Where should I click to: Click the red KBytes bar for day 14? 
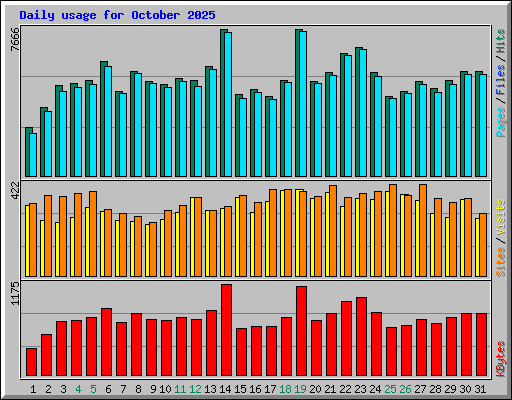(x=226, y=330)
